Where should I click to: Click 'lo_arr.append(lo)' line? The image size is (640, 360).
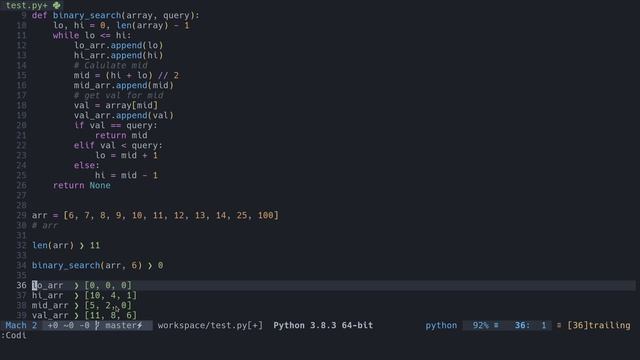coord(118,45)
